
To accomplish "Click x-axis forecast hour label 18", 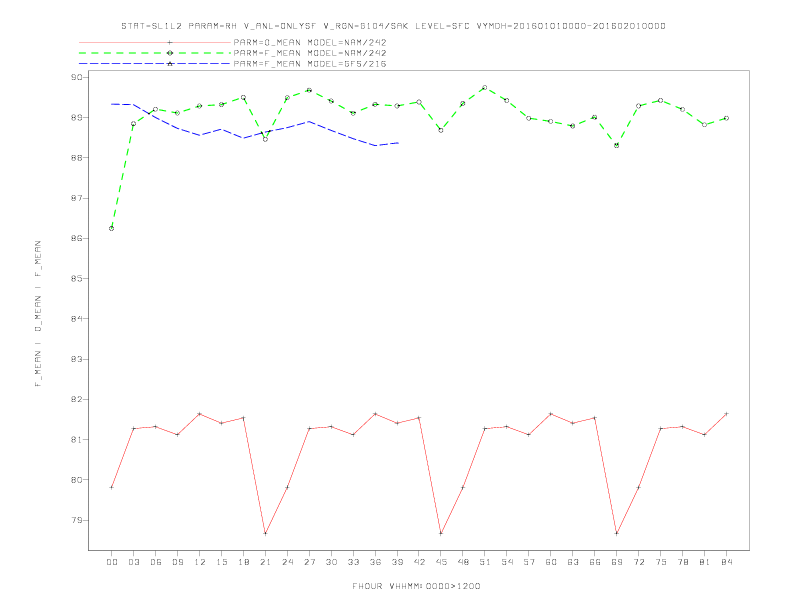I will point(243,562).
